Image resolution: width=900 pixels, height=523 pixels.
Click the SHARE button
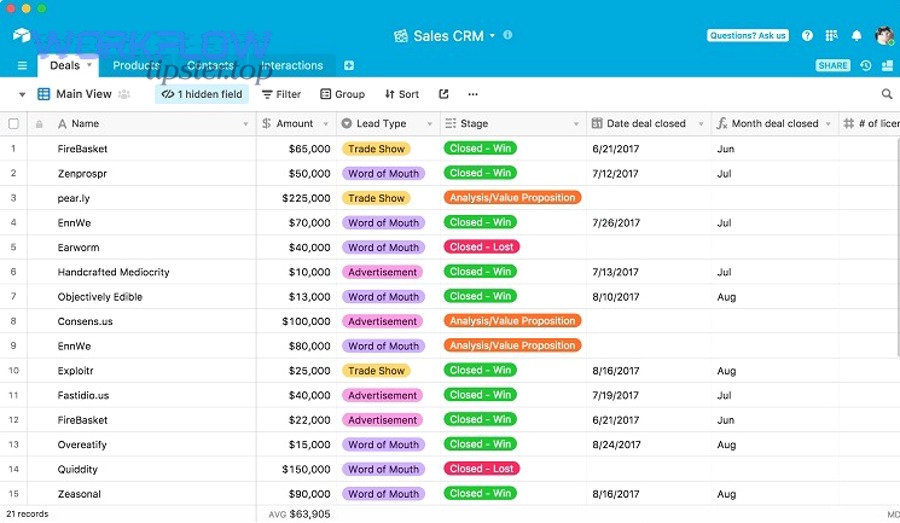pos(832,65)
